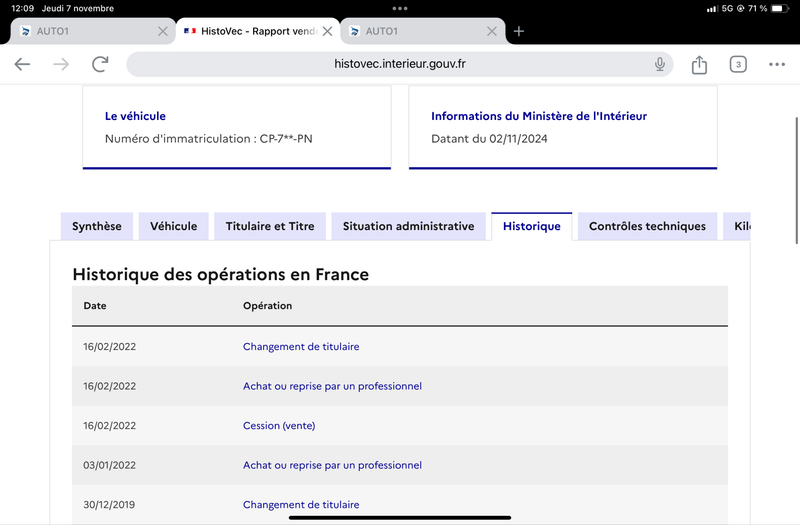800x525 pixels.
Task: Tap the page's vertical scrollbar
Action: pyautogui.click(x=796, y=181)
